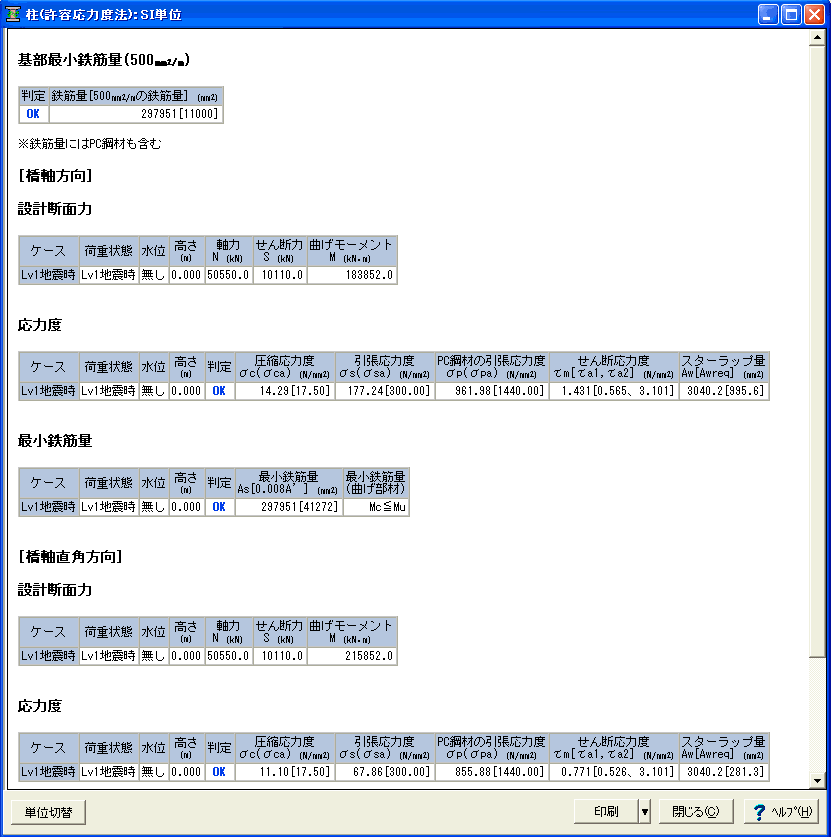Viewport: 831px width, 837px height.
Task: Click the application icon in the title bar
Action: coord(12,14)
